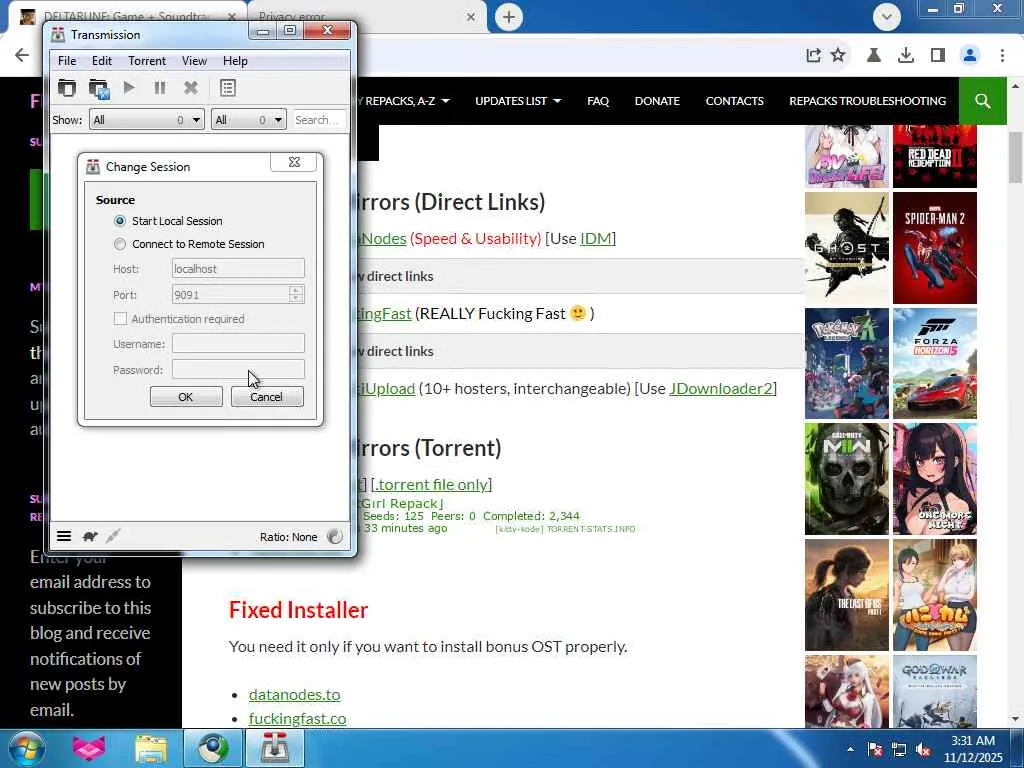Open torrent properties toolbar icon
Image resolution: width=1024 pixels, height=768 pixels.
point(227,88)
